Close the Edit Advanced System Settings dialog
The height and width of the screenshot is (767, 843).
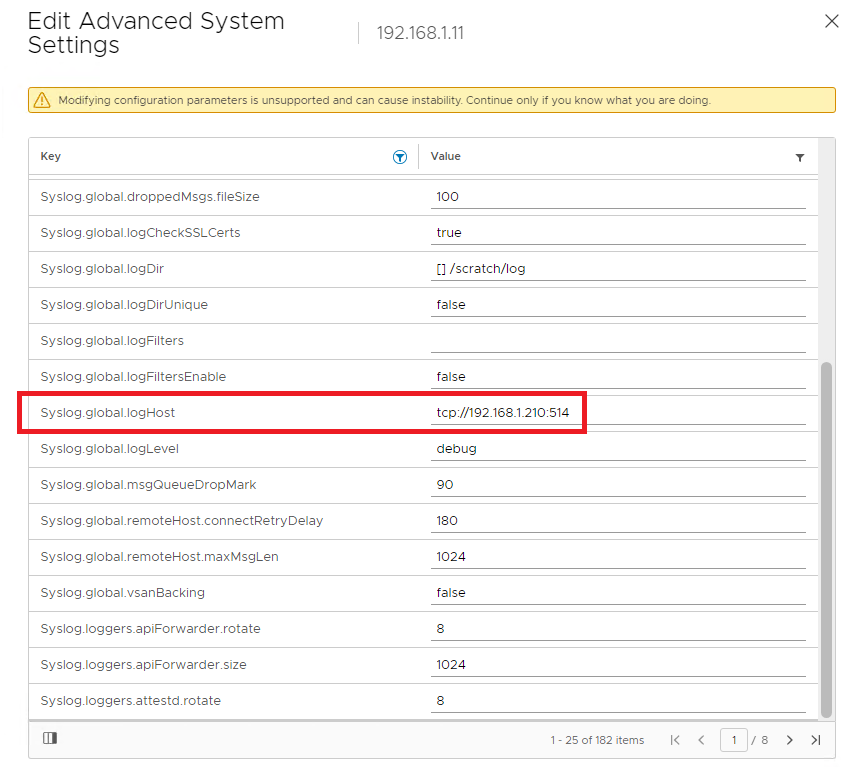click(831, 21)
